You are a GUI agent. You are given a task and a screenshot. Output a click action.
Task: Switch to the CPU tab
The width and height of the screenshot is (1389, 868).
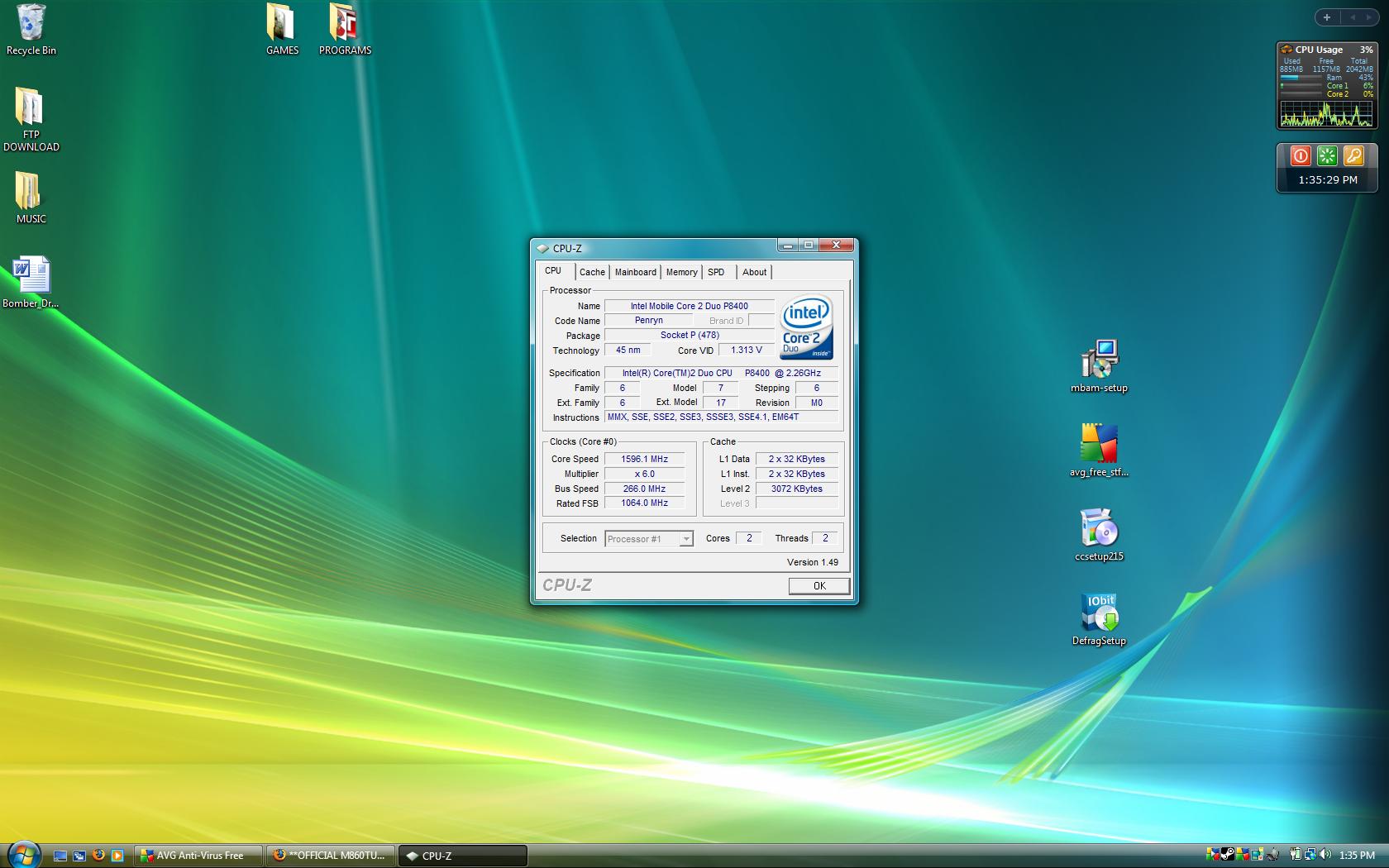pyautogui.click(x=553, y=271)
